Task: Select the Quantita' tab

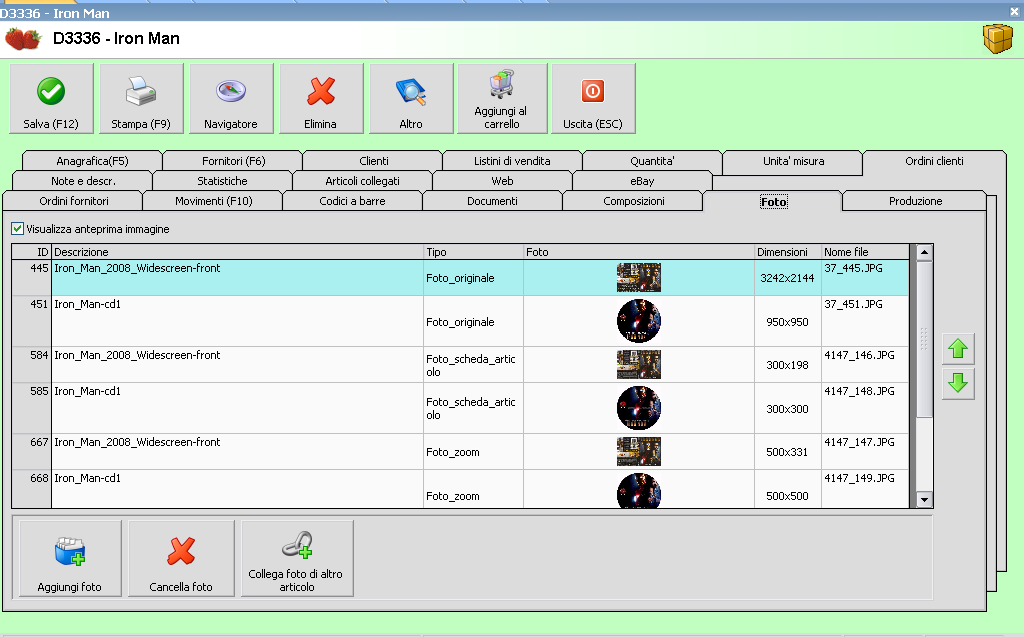Action: 652,161
